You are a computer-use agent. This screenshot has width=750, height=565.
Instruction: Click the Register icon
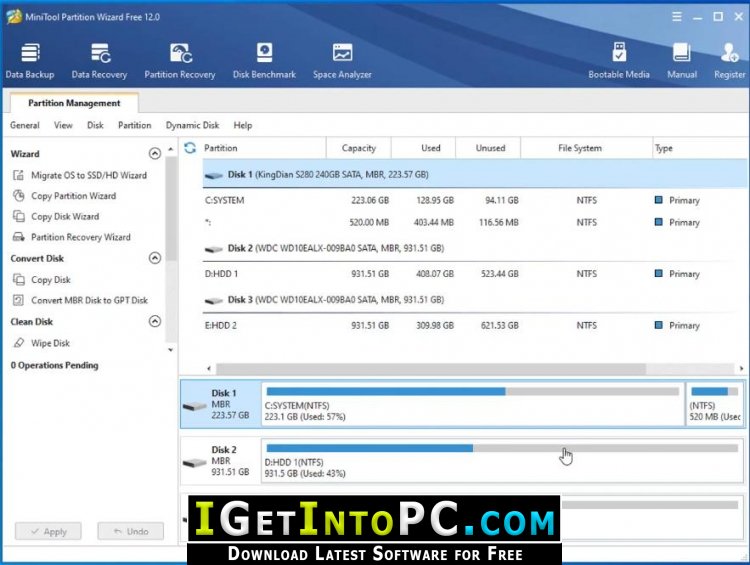[729, 53]
